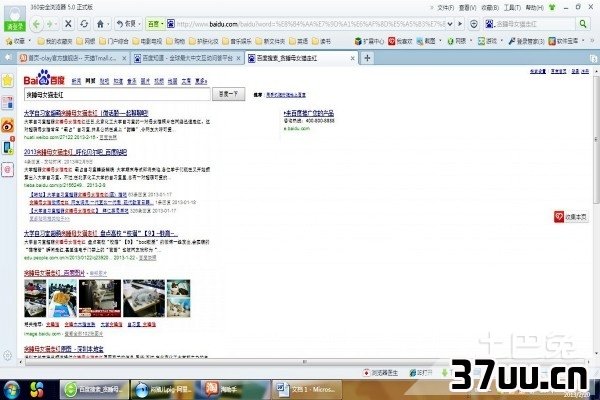Reload the page with the refresh icon

point(84,24)
